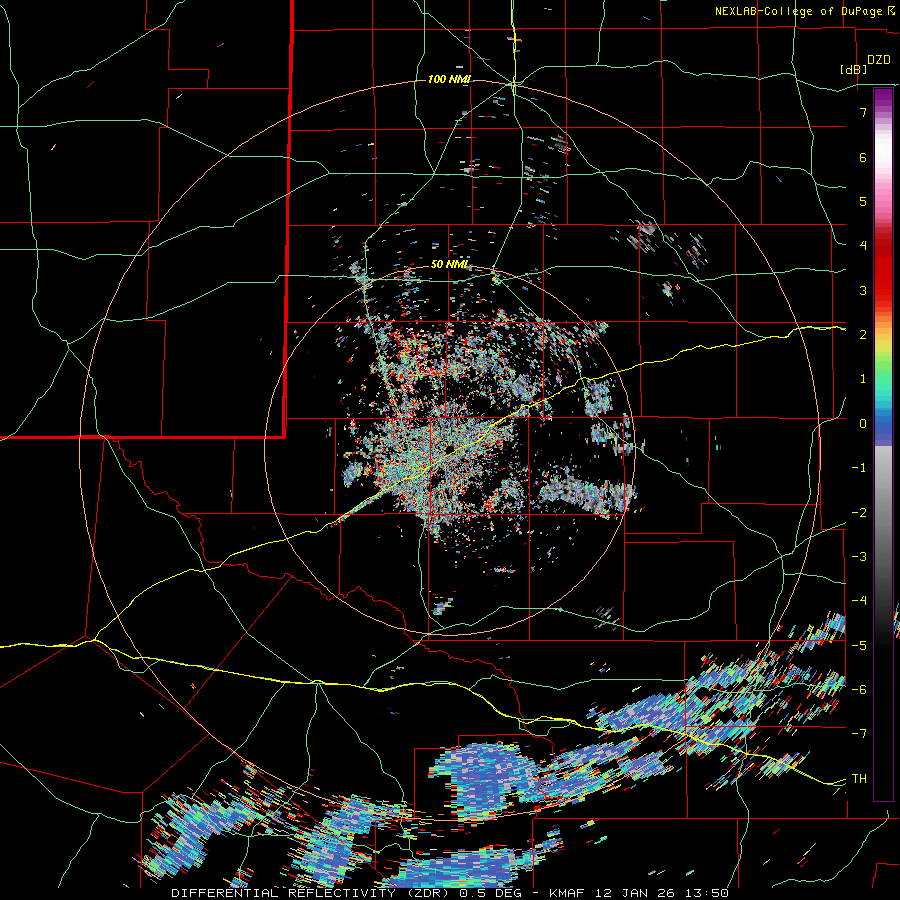Click the TH label on color scale
This screenshot has height=900, width=900.
point(859,779)
